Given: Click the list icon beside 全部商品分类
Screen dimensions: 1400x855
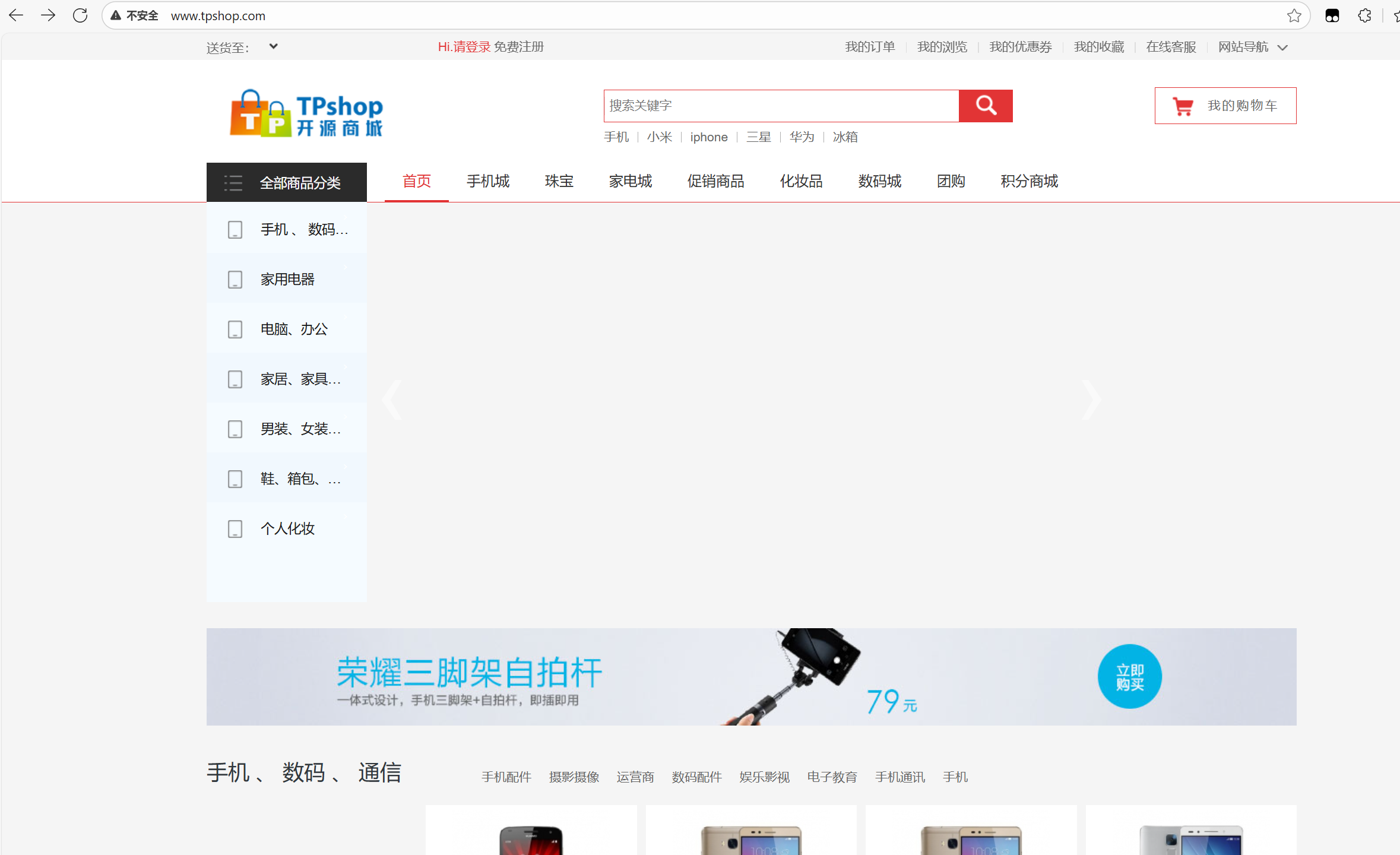Looking at the screenshot, I should (x=233, y=182).
